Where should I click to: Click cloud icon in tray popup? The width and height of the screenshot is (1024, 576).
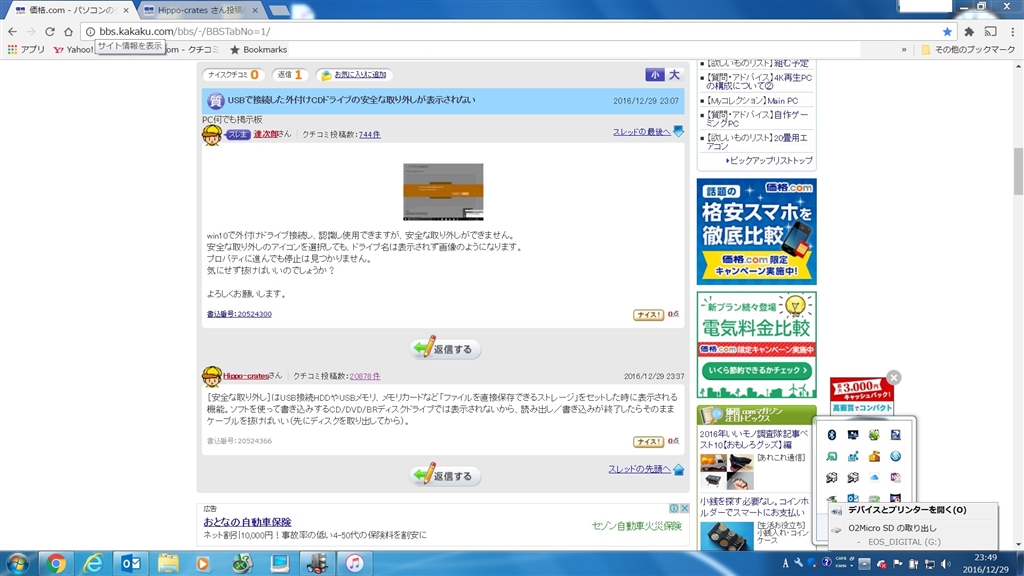point(874,477)
